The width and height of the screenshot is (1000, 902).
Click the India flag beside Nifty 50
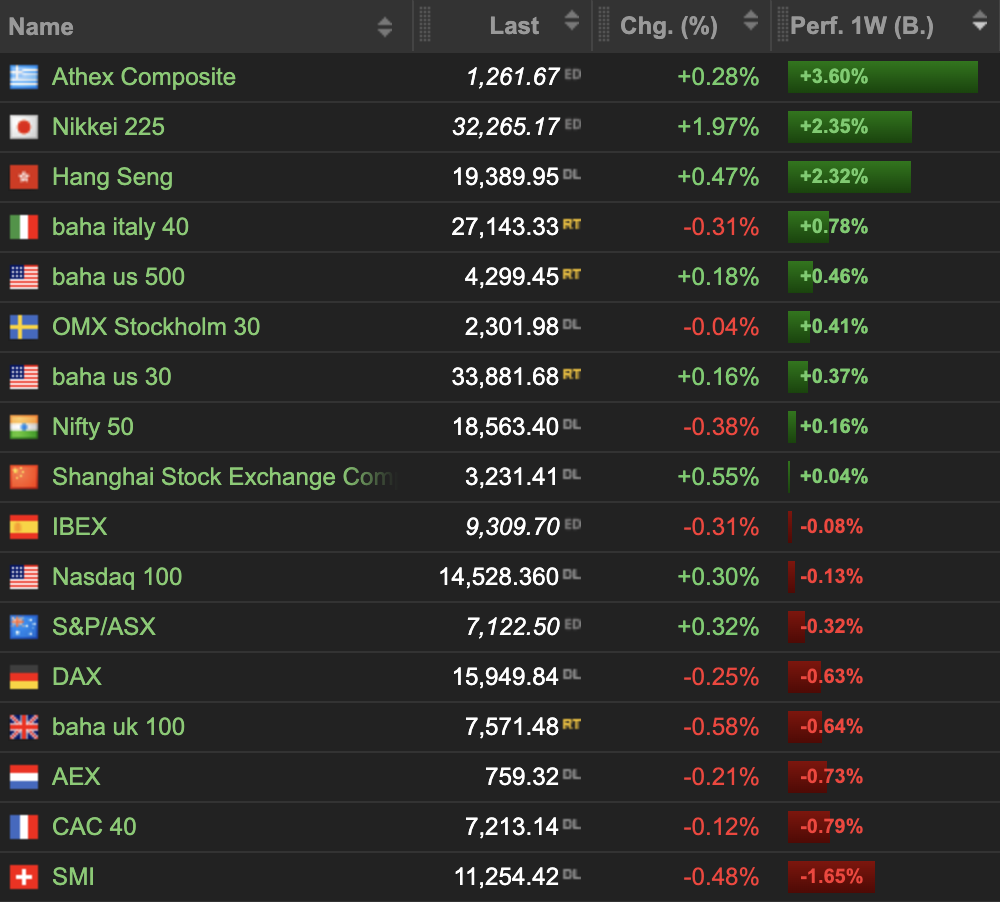[24, 427]
